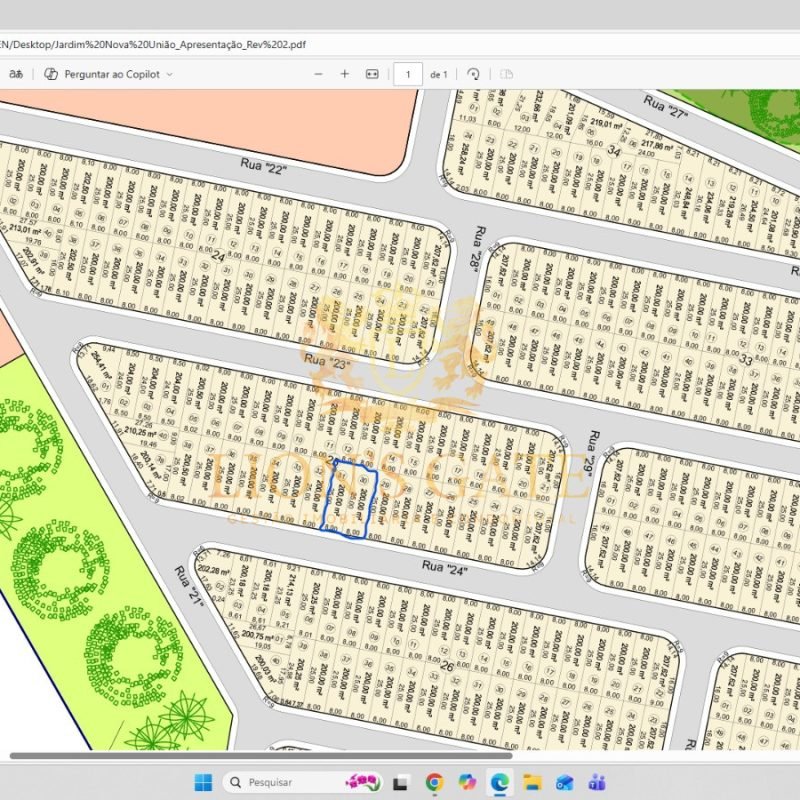Click the Rua "24" street label
The width and height of the screenshot is (800, 800).
point(445,567)
